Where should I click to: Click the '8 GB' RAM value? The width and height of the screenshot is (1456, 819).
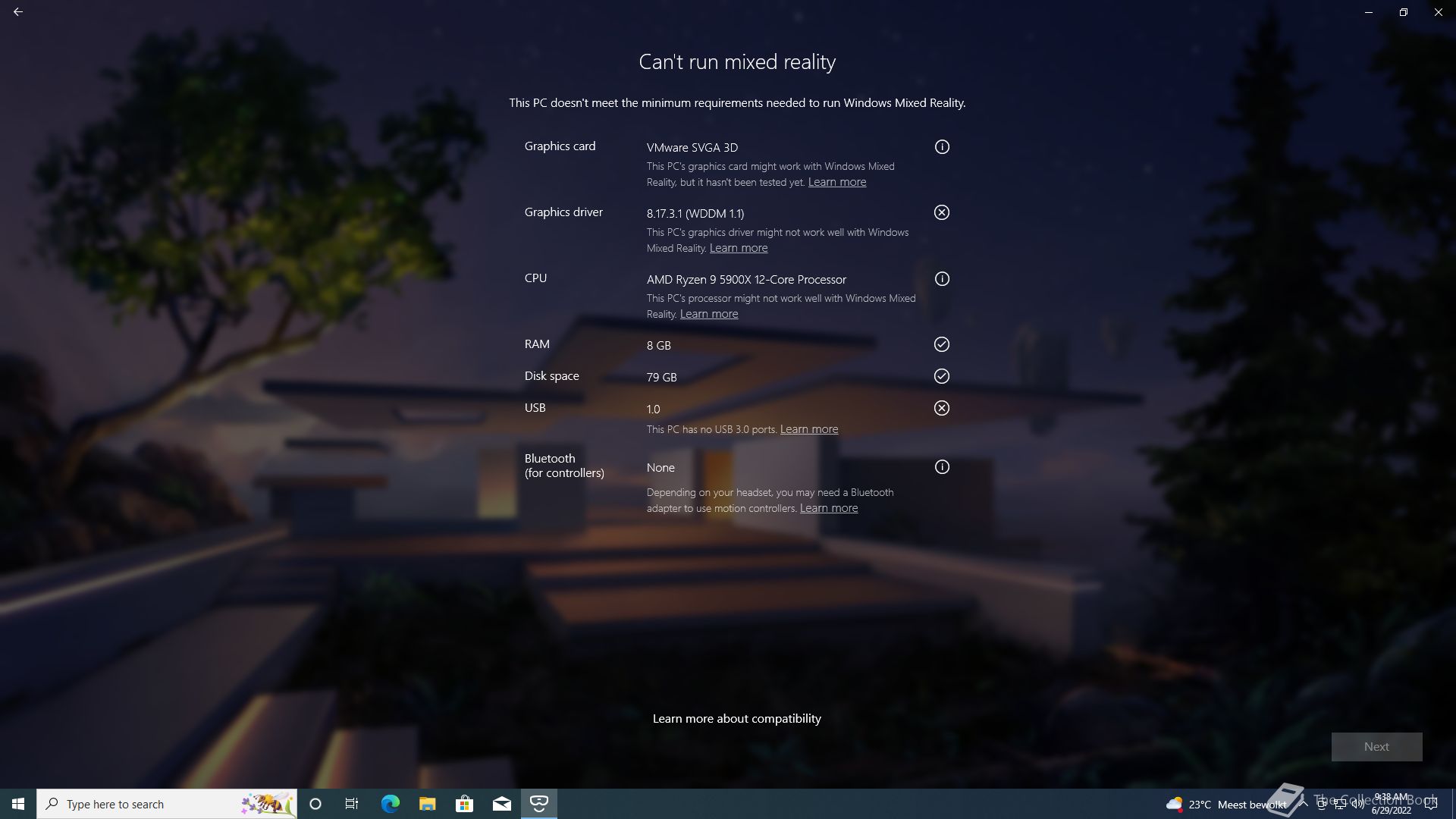point(659,346)
